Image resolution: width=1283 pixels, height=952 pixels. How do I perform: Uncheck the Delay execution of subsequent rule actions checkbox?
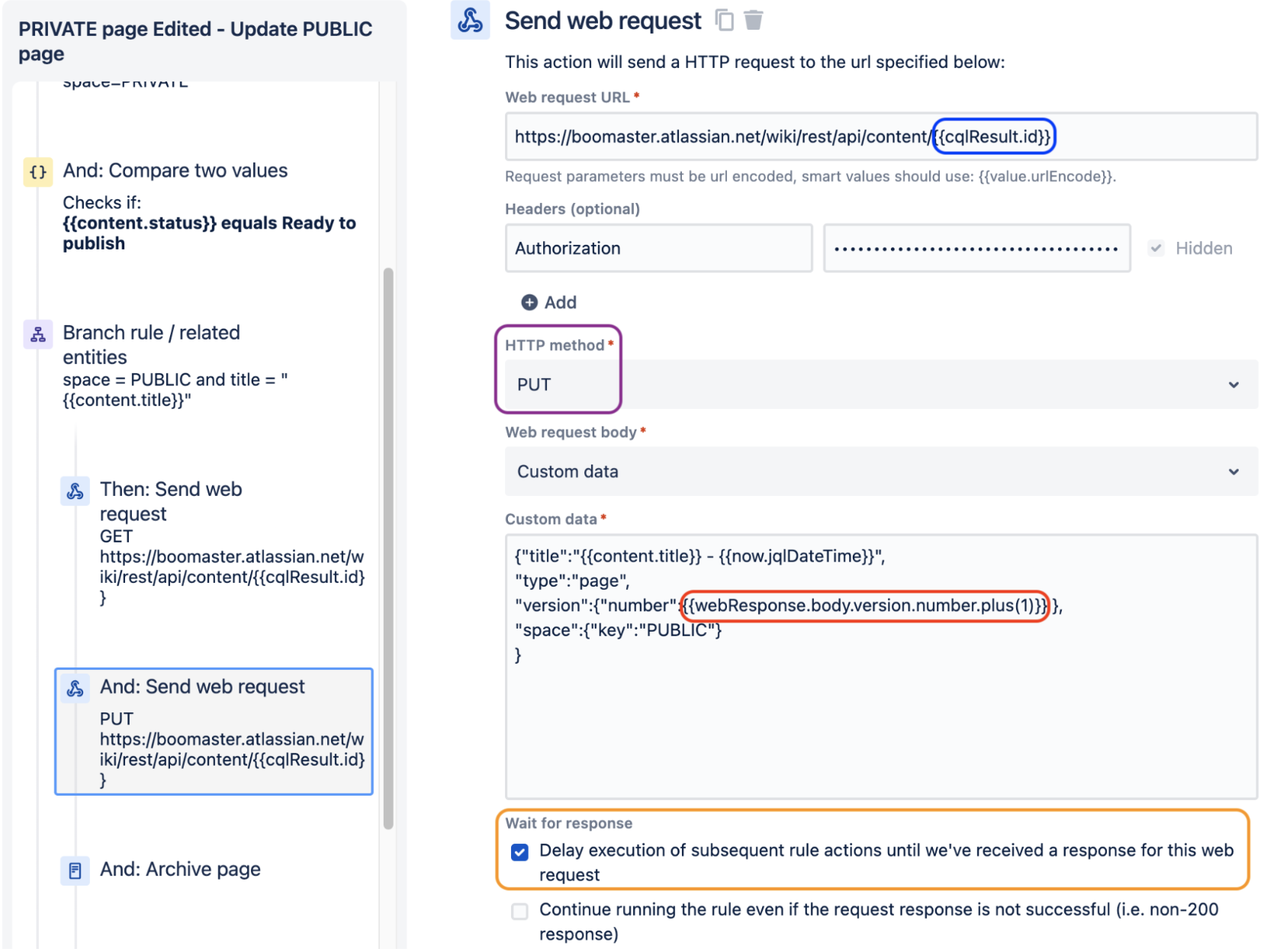click(x=519, y=851)
